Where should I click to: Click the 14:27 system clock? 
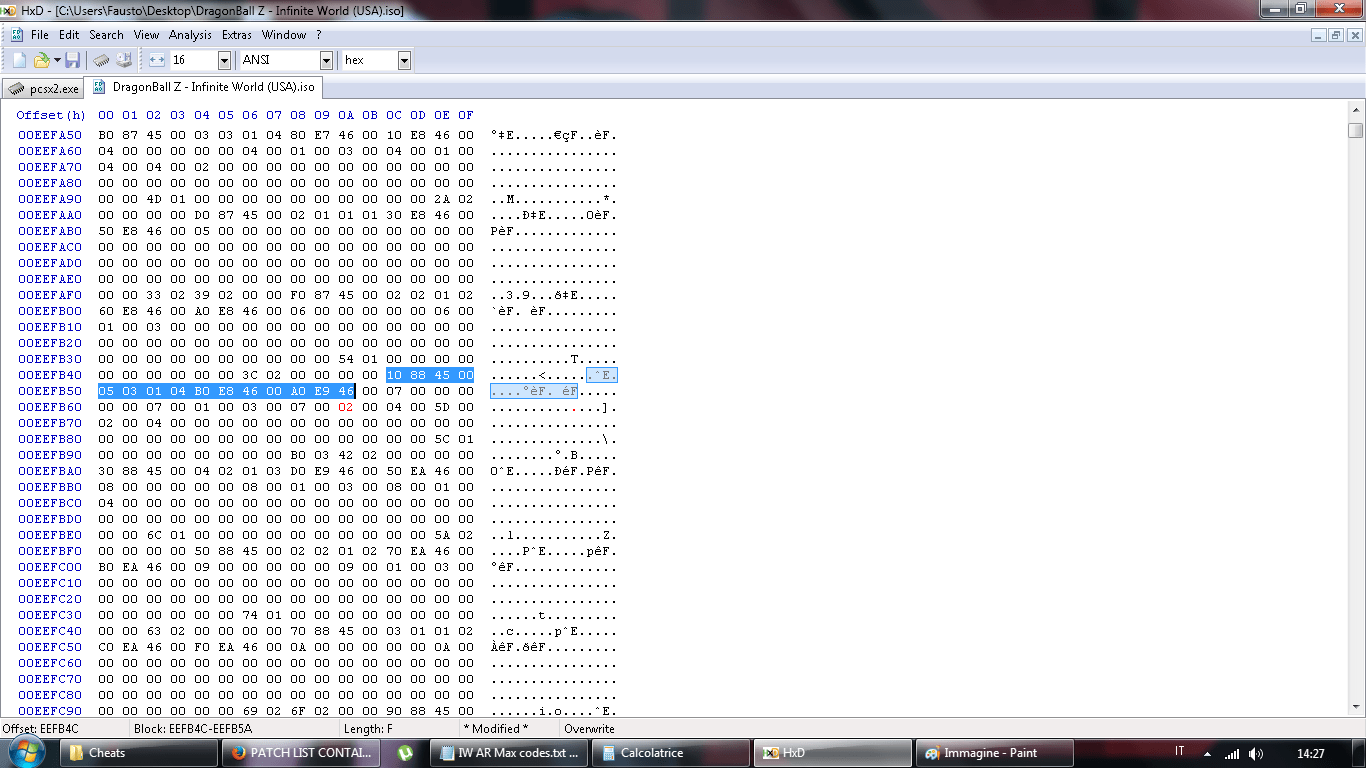coord(1310,753)
